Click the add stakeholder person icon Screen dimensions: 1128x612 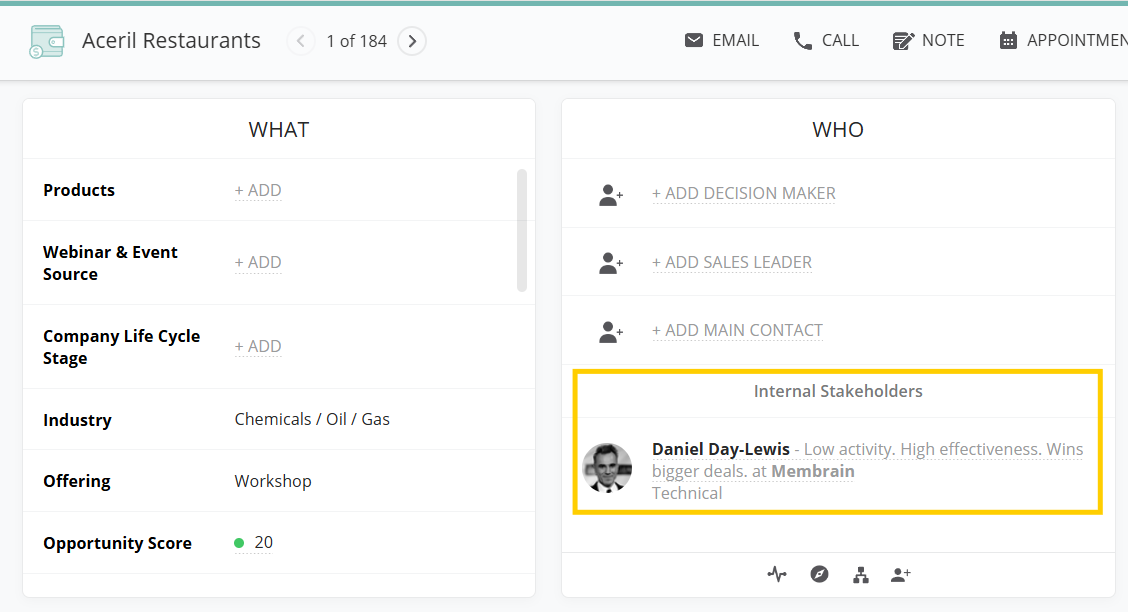(x=901, y=574)
